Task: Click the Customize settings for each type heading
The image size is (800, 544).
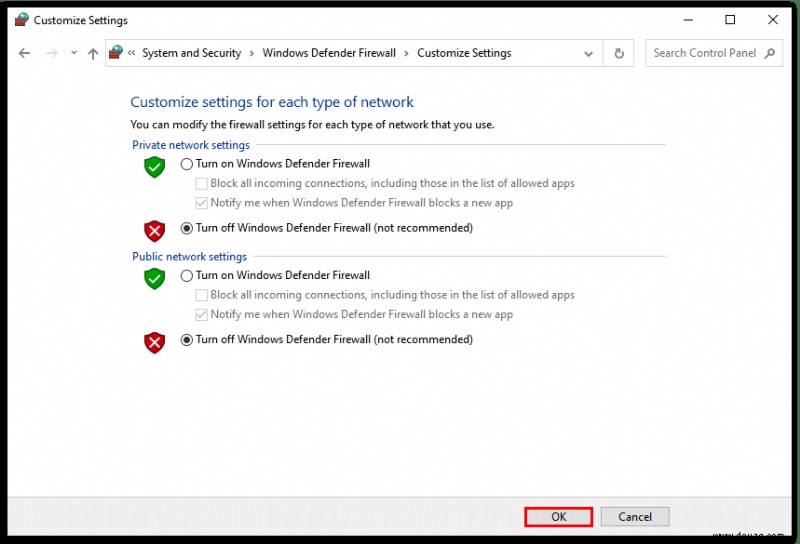Action: (272, 102)
